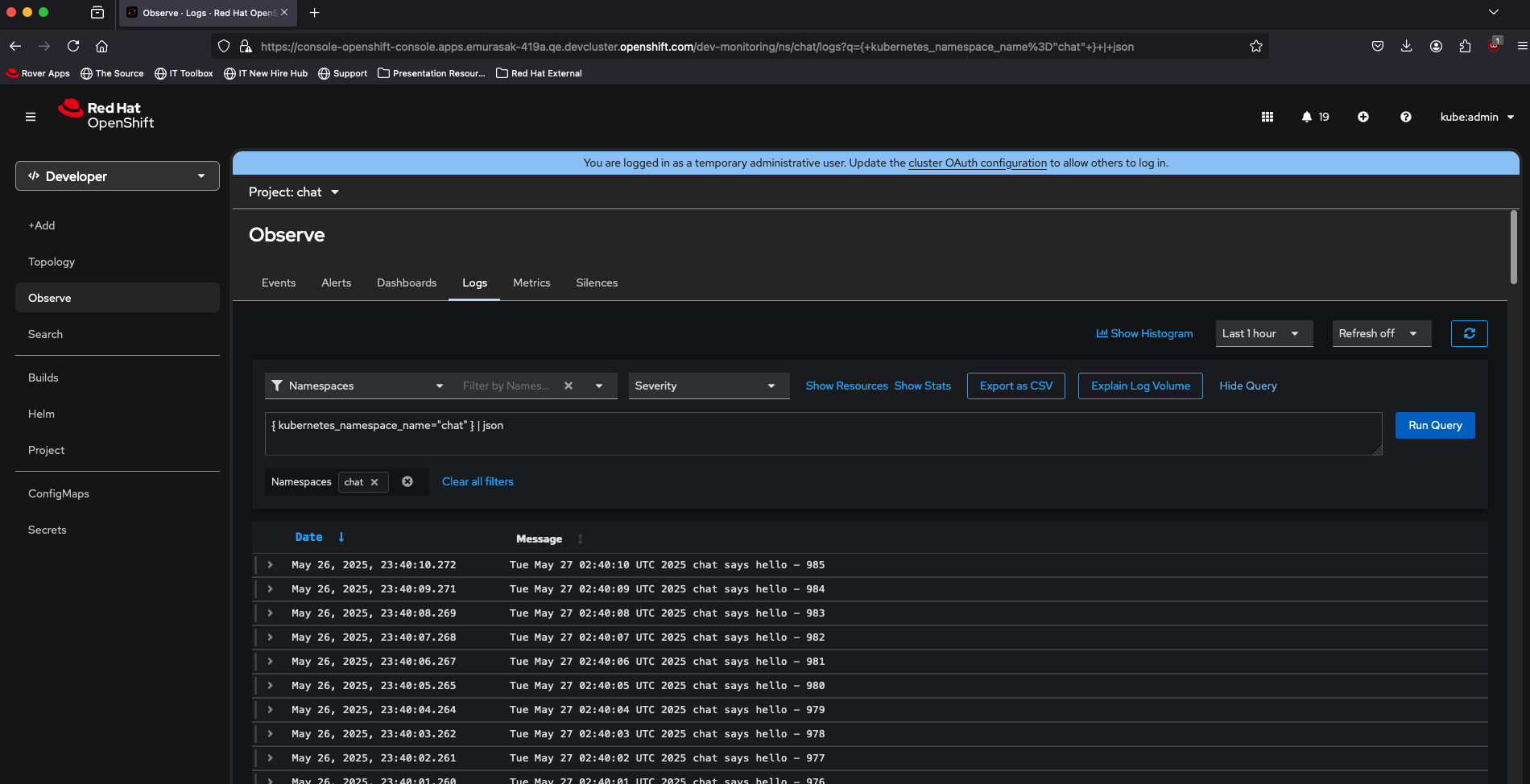
Task: Open the Last 1 hour time range dropdown
Action: pyautogui.click(x=1263, y=333)
